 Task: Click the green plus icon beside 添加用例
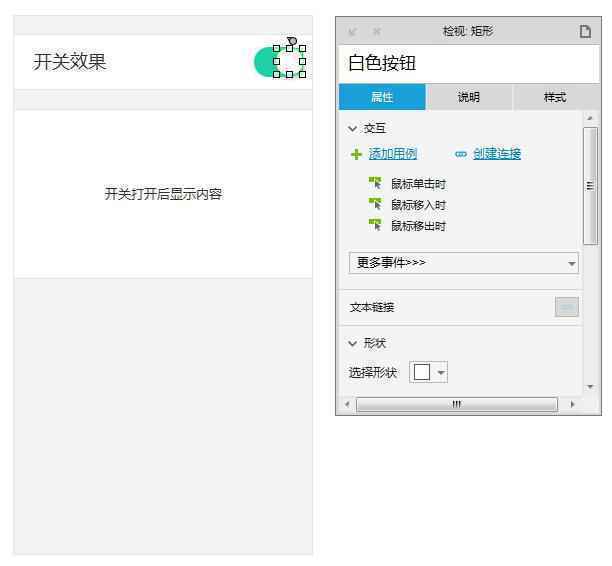356,154
